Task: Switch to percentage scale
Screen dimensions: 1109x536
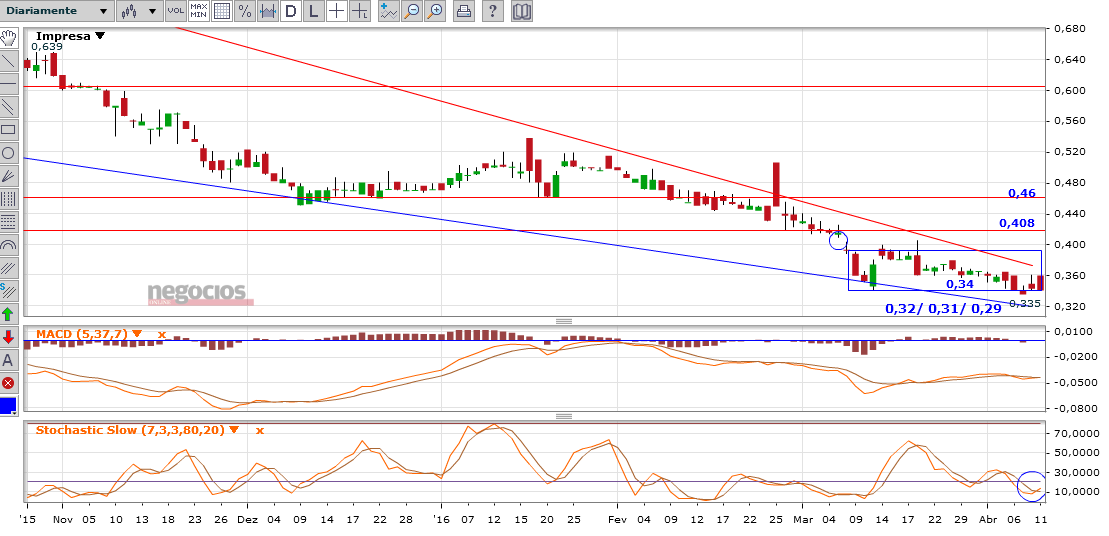Action: coord(244,11)
